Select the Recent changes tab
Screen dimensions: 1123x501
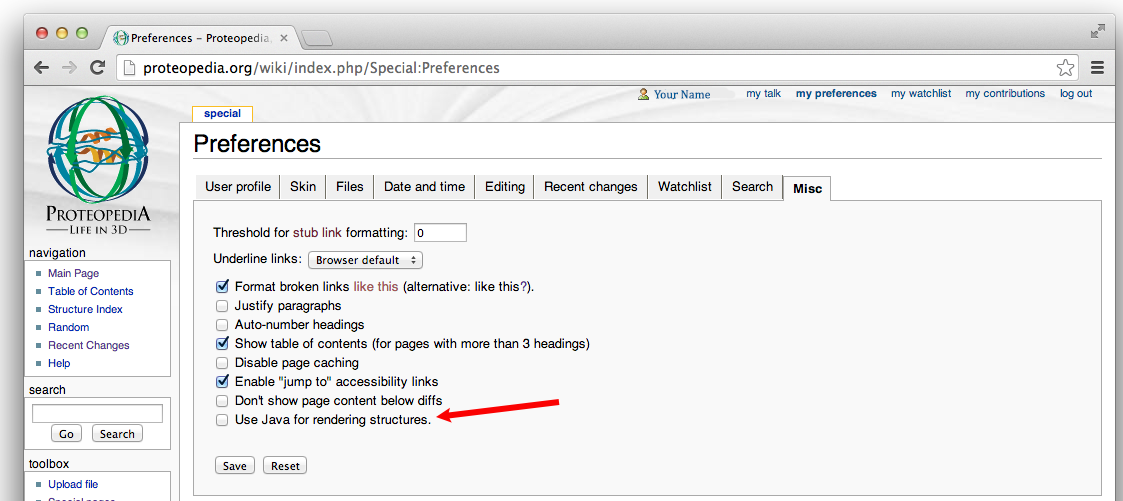tap(590, 187)
